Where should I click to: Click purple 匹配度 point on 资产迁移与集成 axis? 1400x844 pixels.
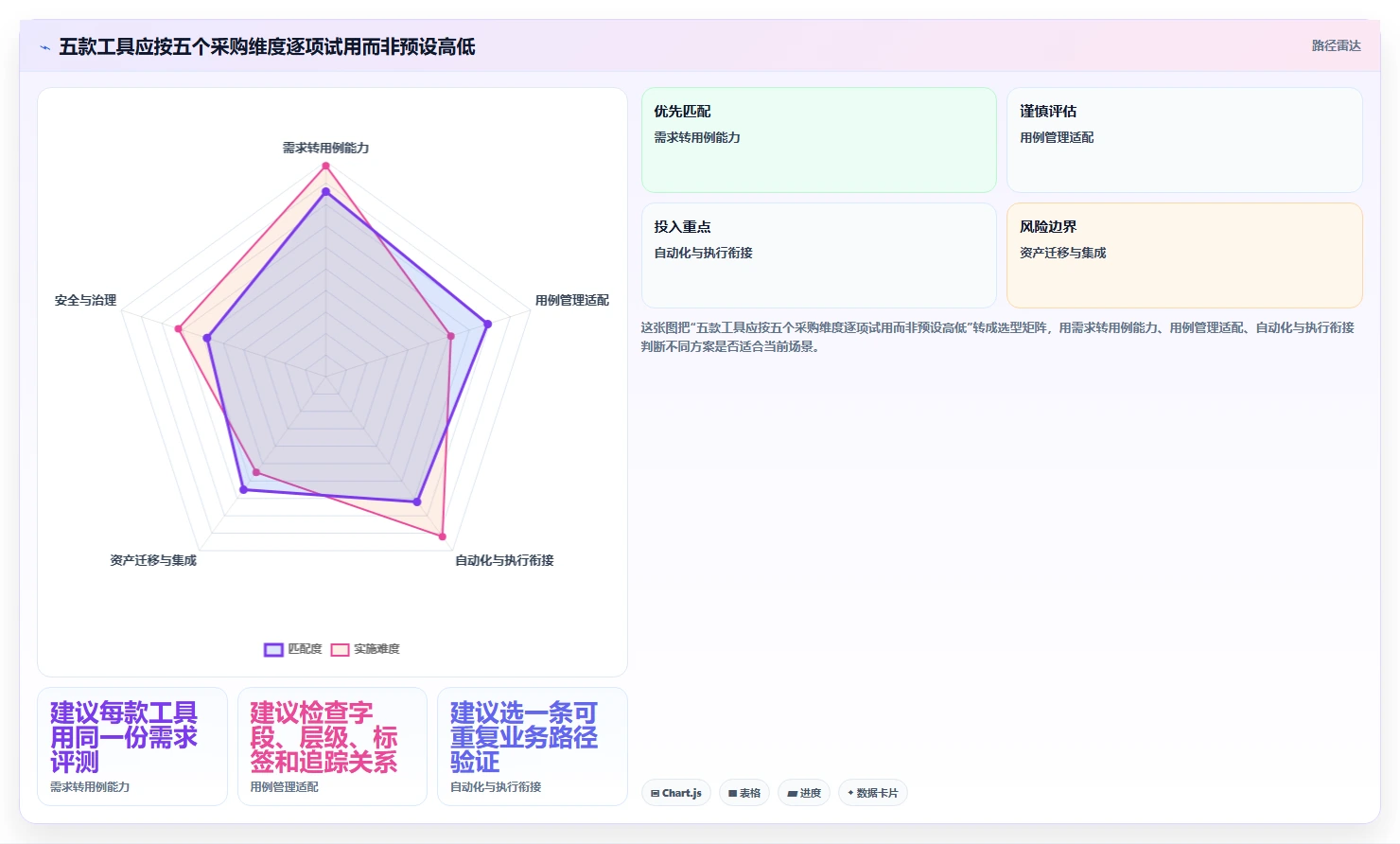(x=243, y=490)
